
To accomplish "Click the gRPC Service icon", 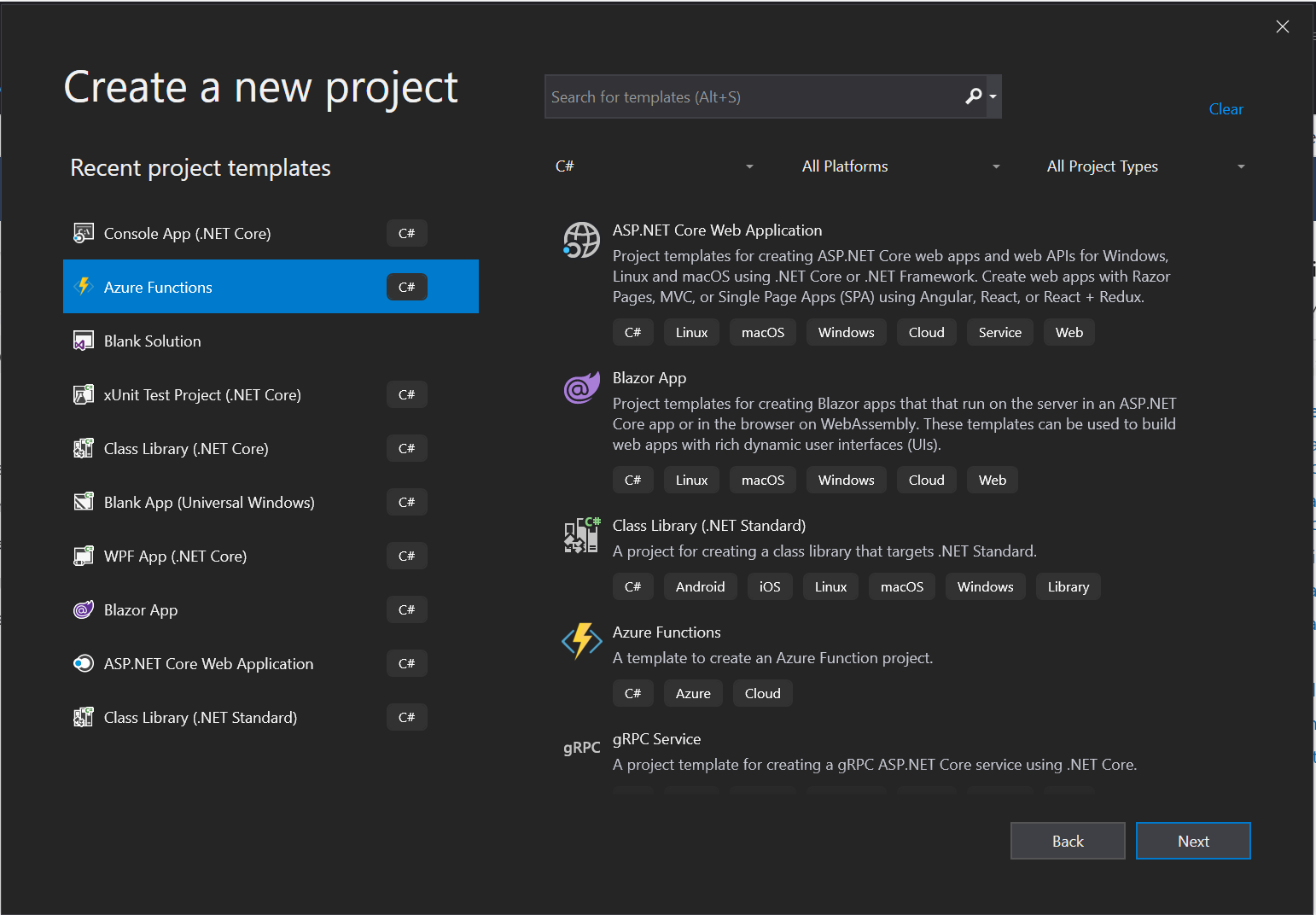I will [581, 748].
